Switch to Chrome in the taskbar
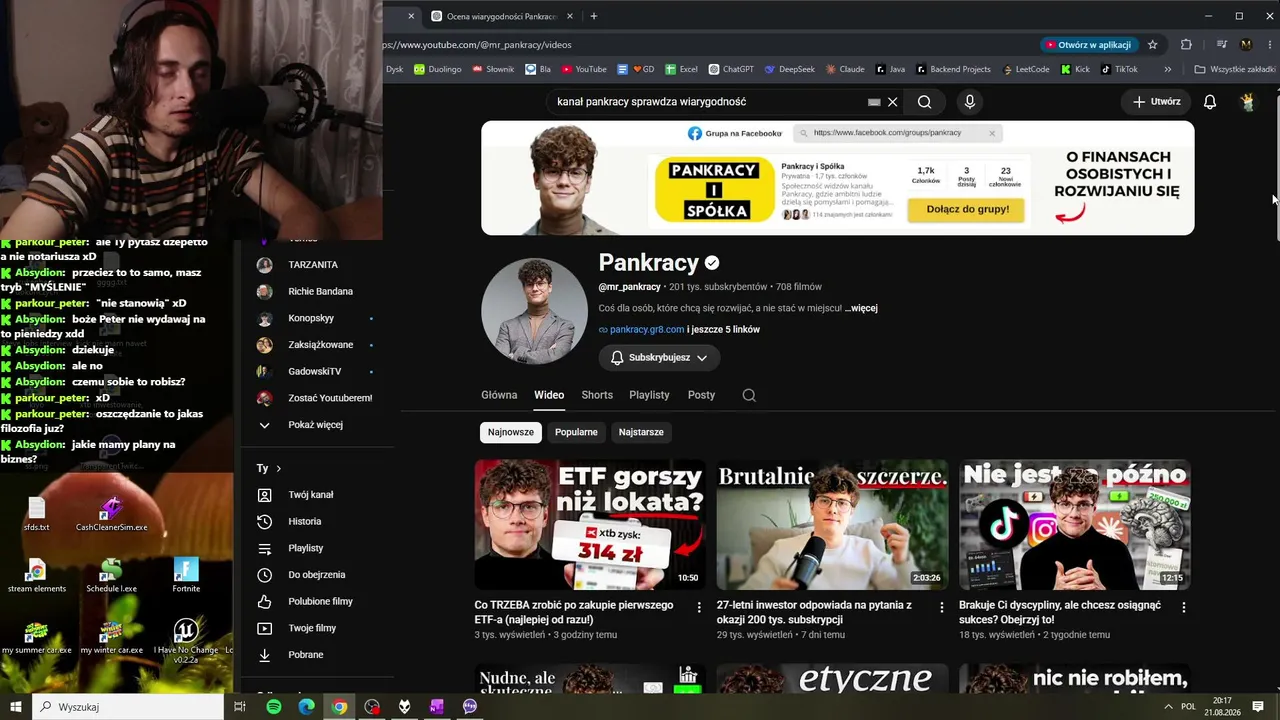 point(340,707)
